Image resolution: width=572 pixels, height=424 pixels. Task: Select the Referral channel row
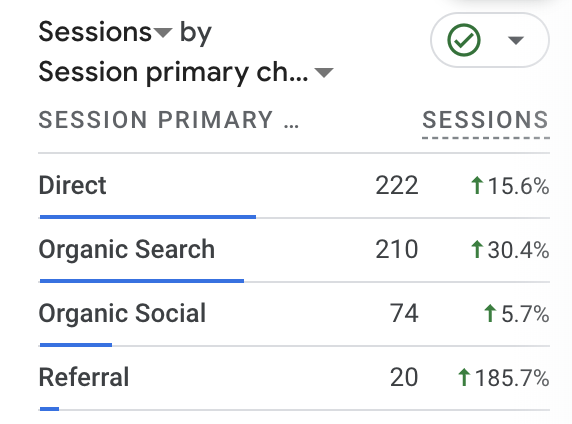[294, 378]
